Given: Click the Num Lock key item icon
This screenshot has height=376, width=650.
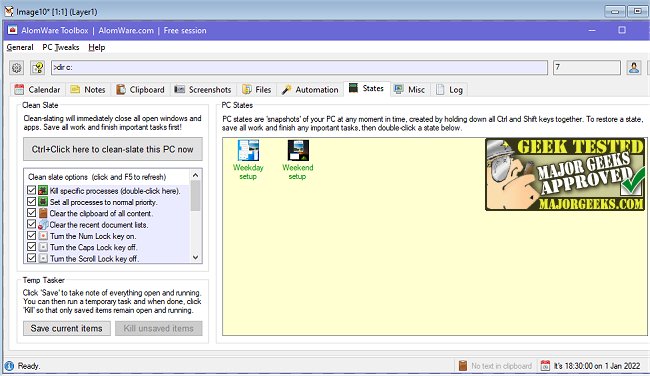Looking at the screenshot, I should coord(43,236).
